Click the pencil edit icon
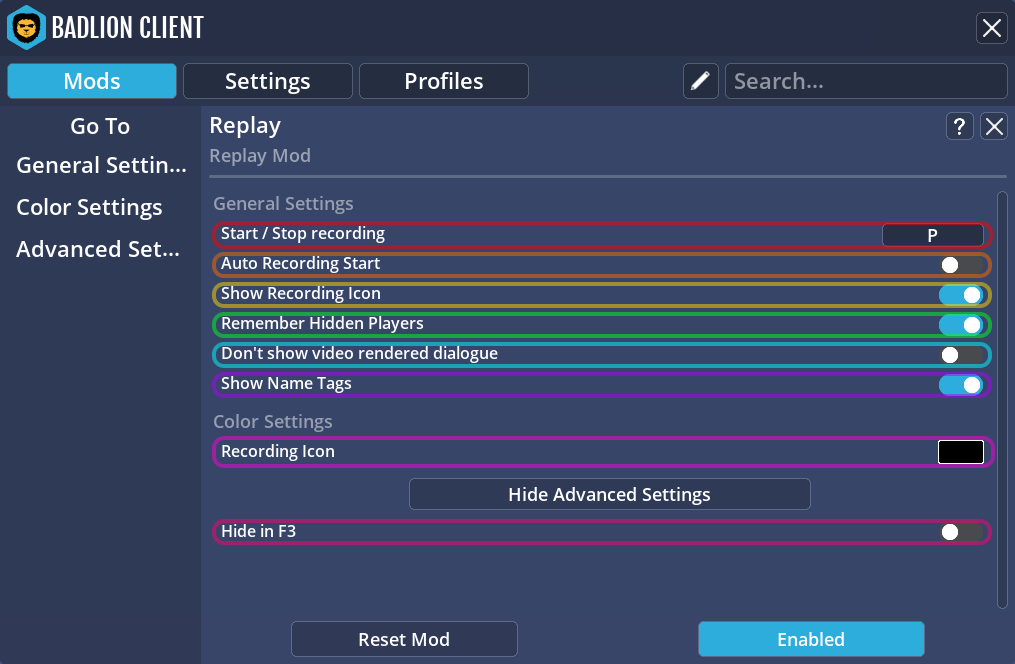The width and height of the screenshot is (1015, 664). point(700,81)
